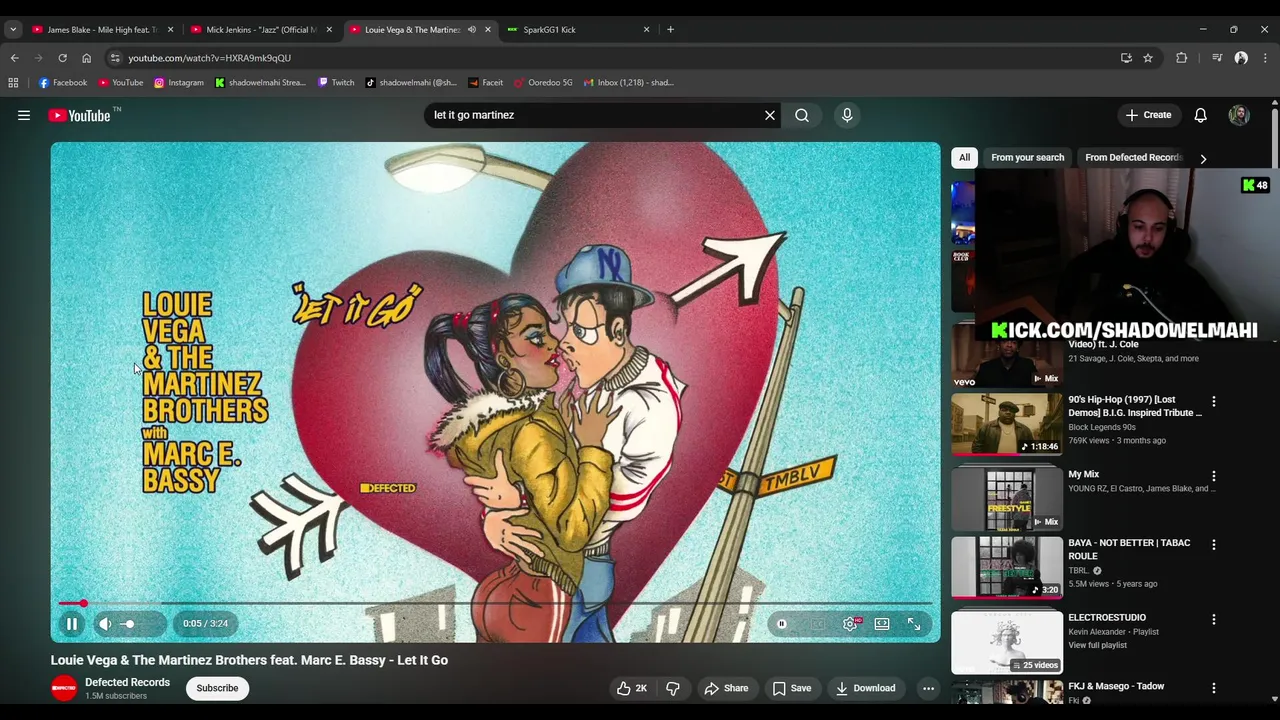Enter full screen video mode
The image size is (1280, 720).
[x=914, y=624]
